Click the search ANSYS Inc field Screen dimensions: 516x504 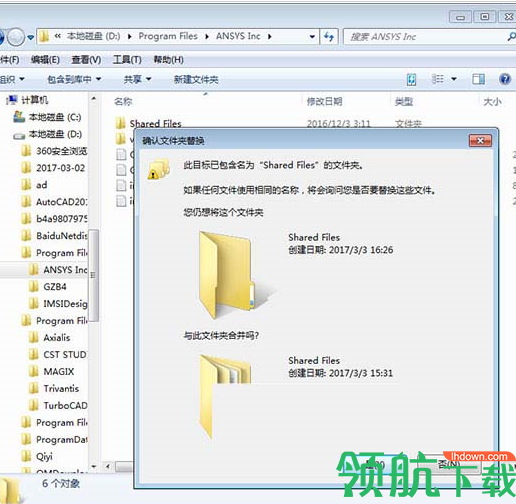pos(427,36)
